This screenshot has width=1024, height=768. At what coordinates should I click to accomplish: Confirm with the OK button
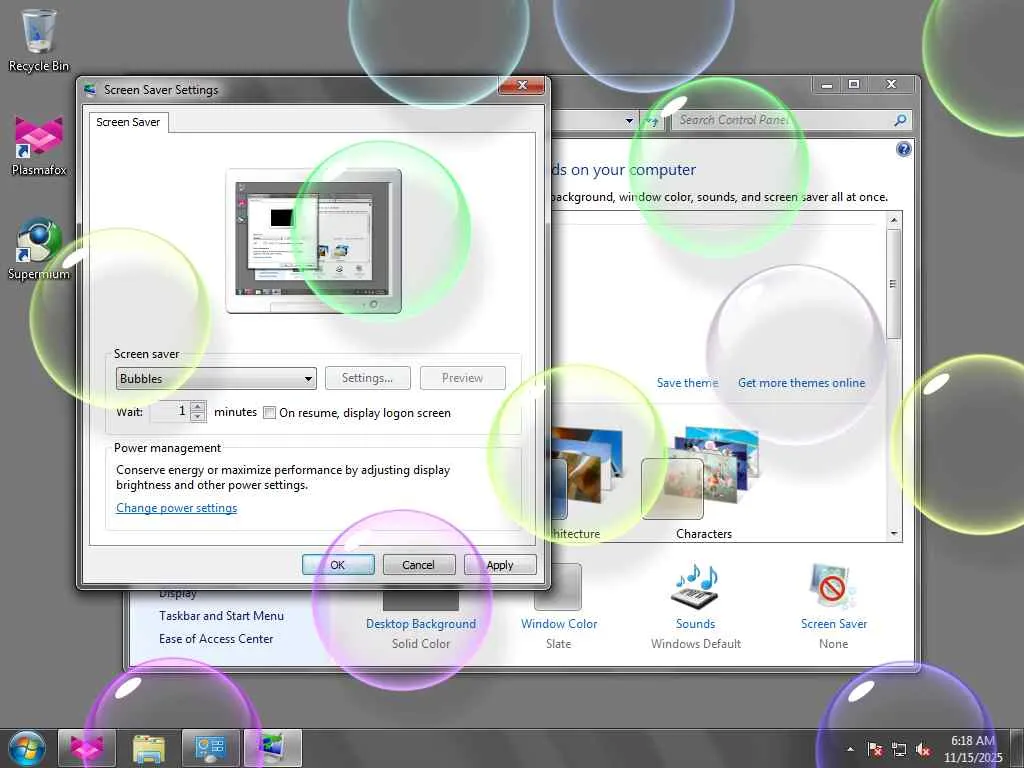coord(338,565)
